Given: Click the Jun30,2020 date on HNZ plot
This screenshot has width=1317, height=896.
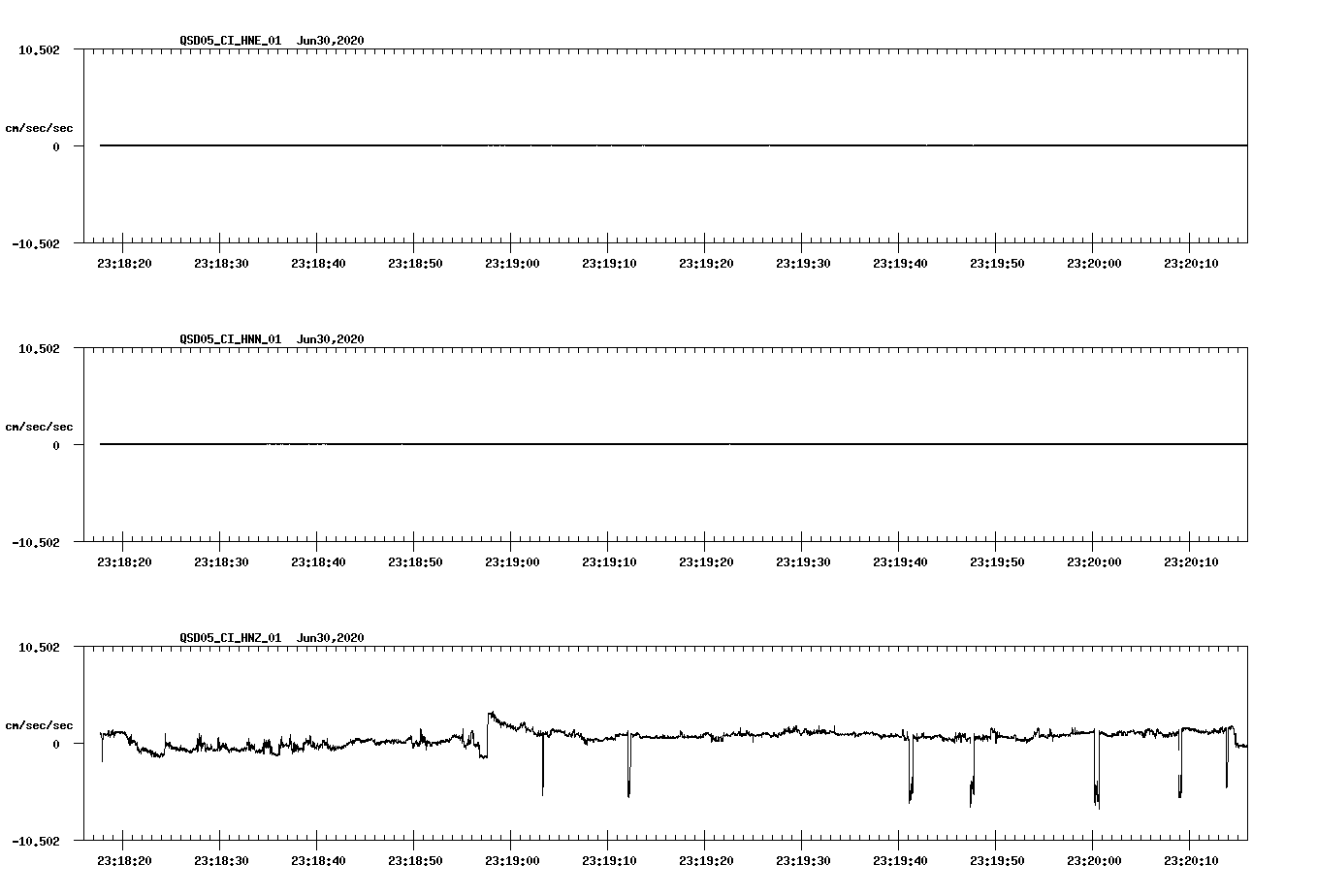Looking at the screenshot, I should 331,638.
